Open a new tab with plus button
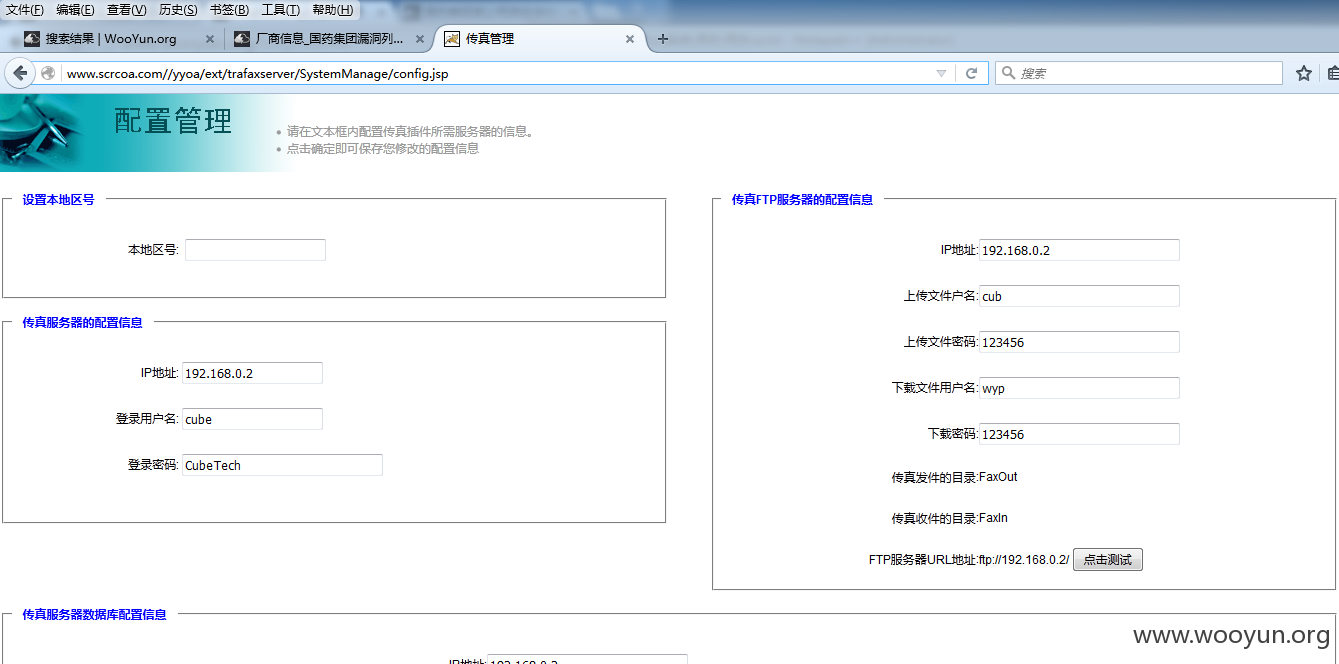1339x664 pixels. (x=662, y=39)
